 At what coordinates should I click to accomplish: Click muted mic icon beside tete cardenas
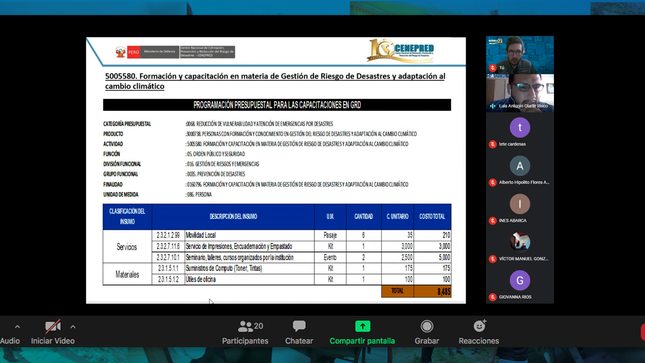[492, 144]
